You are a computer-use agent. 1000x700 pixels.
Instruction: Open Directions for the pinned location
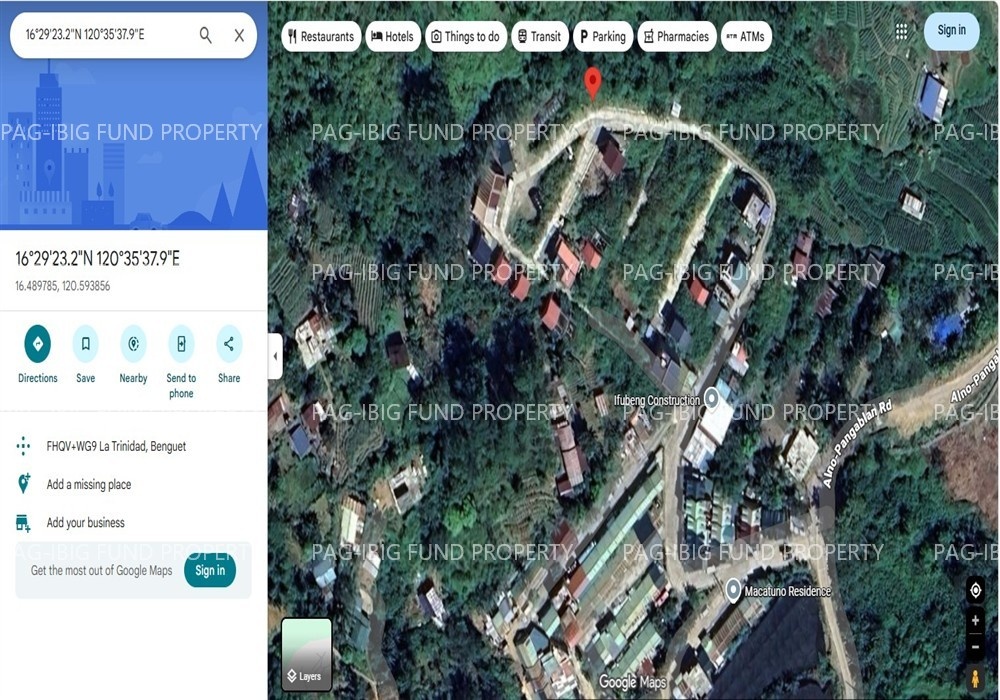coord(38,344)
